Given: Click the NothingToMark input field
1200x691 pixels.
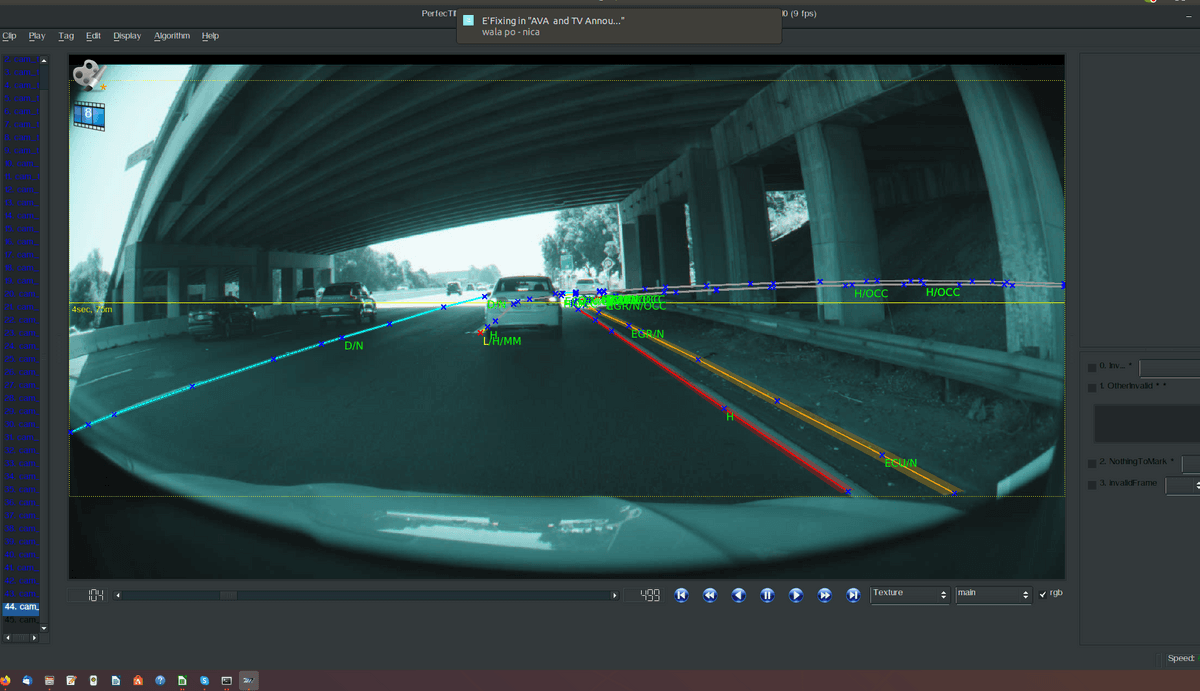Looking at the screenshot, I should [1191, 464].
